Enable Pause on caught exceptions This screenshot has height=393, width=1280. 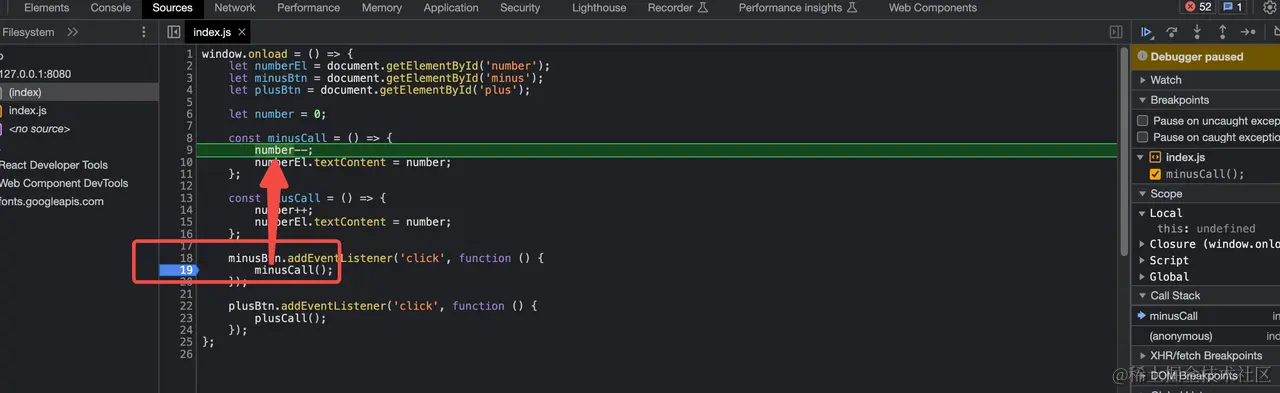pyautogui.click(x=1142, y=137)
